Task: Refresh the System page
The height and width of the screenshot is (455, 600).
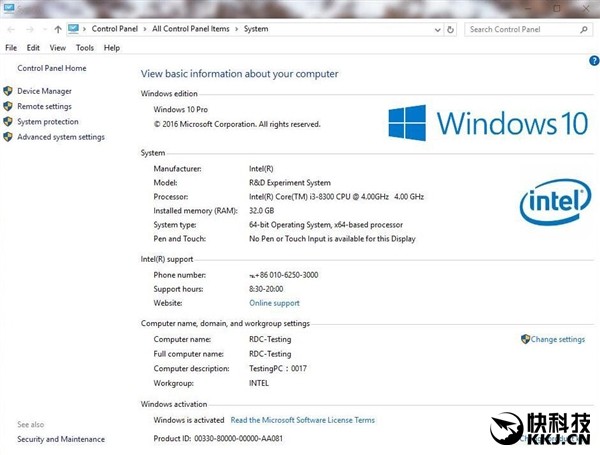Action: pyautogui.click(x=450, y=29)
